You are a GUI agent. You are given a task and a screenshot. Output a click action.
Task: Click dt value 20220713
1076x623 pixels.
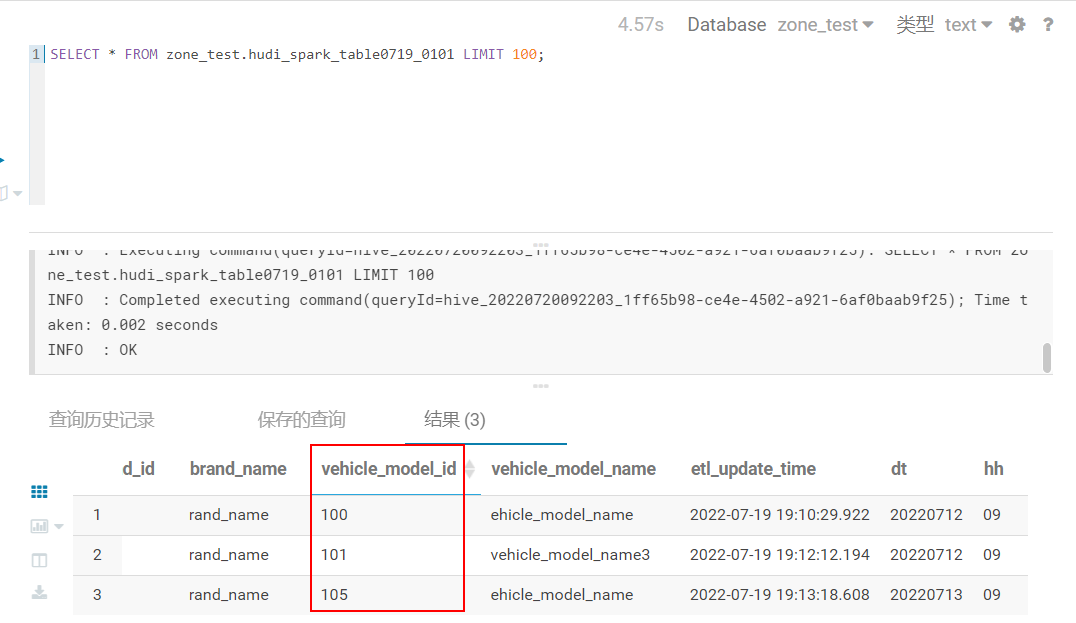coord(926,594)
